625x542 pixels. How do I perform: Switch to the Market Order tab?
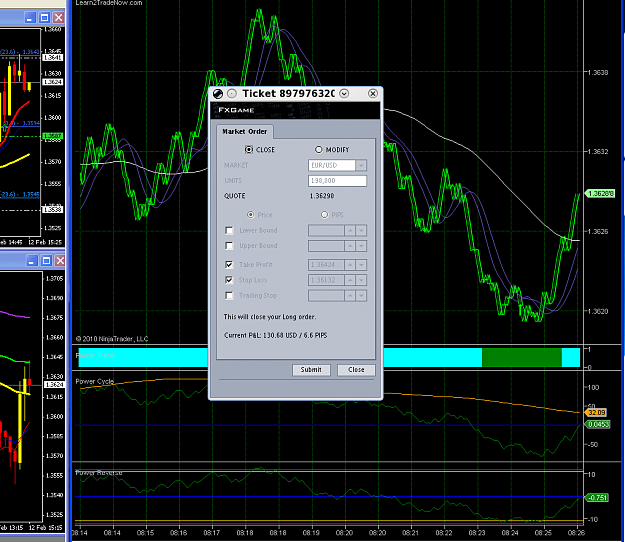pyautogui.click(x=245, y=132)
